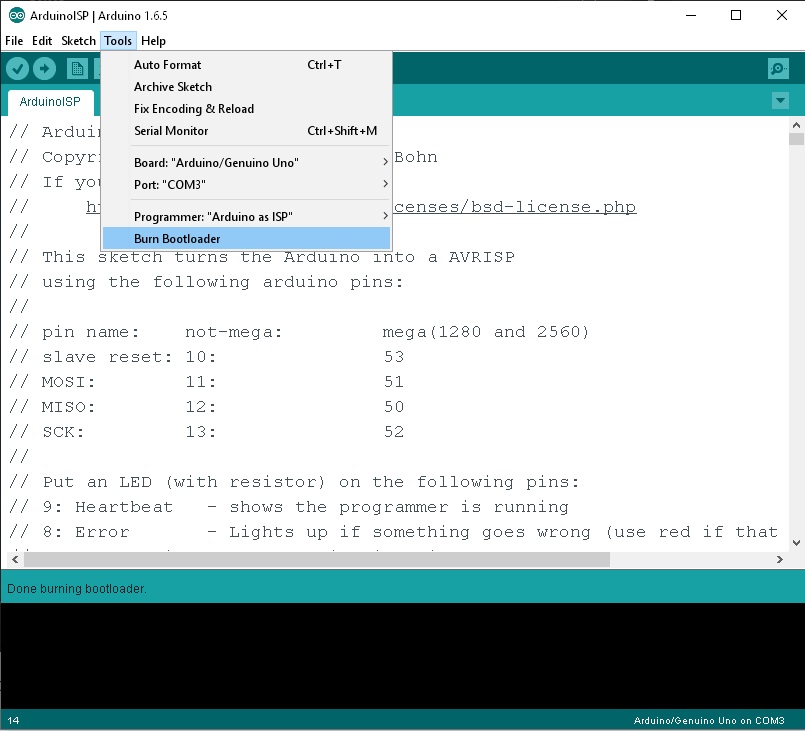Click the 'MOSI:' comment line
Viewport: 805px width, 731px height.
pyautogui.click(x=206, y=381)
